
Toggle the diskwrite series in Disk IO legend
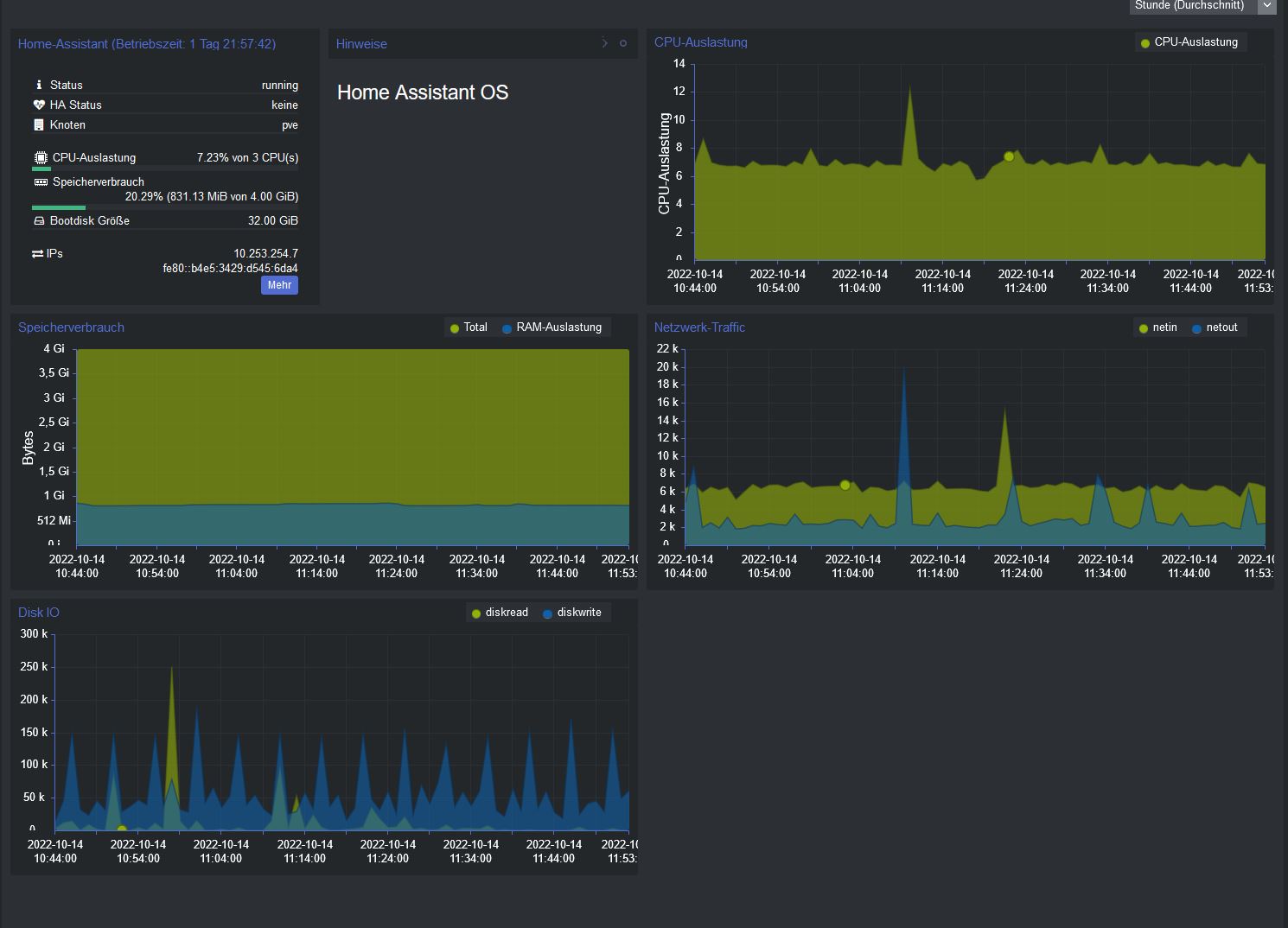click(x=572, y=613)
